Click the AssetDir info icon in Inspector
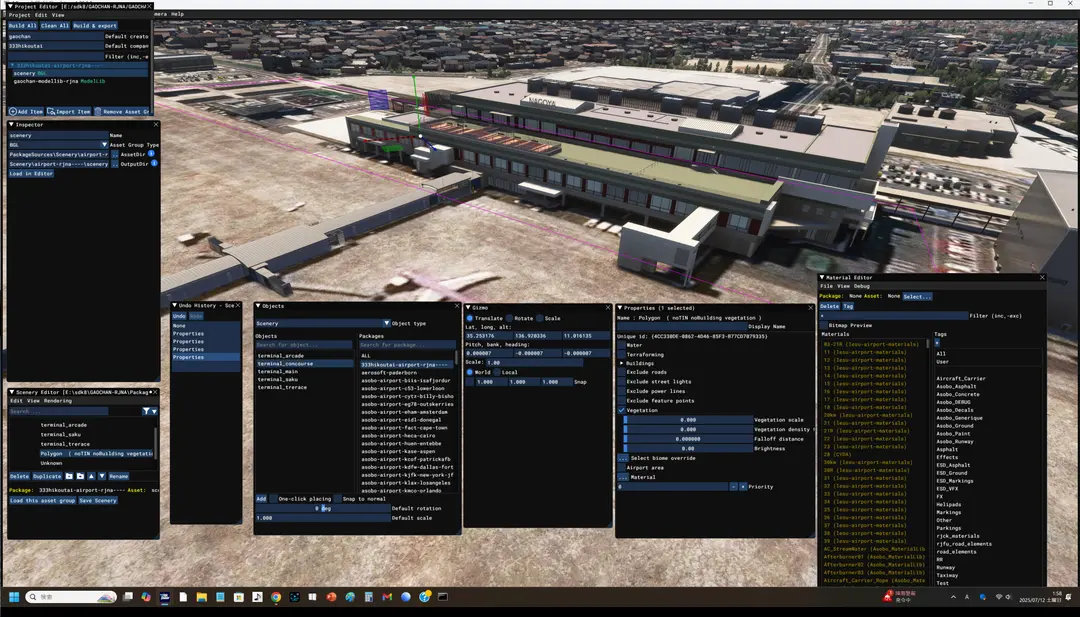 tap(152, 154)
